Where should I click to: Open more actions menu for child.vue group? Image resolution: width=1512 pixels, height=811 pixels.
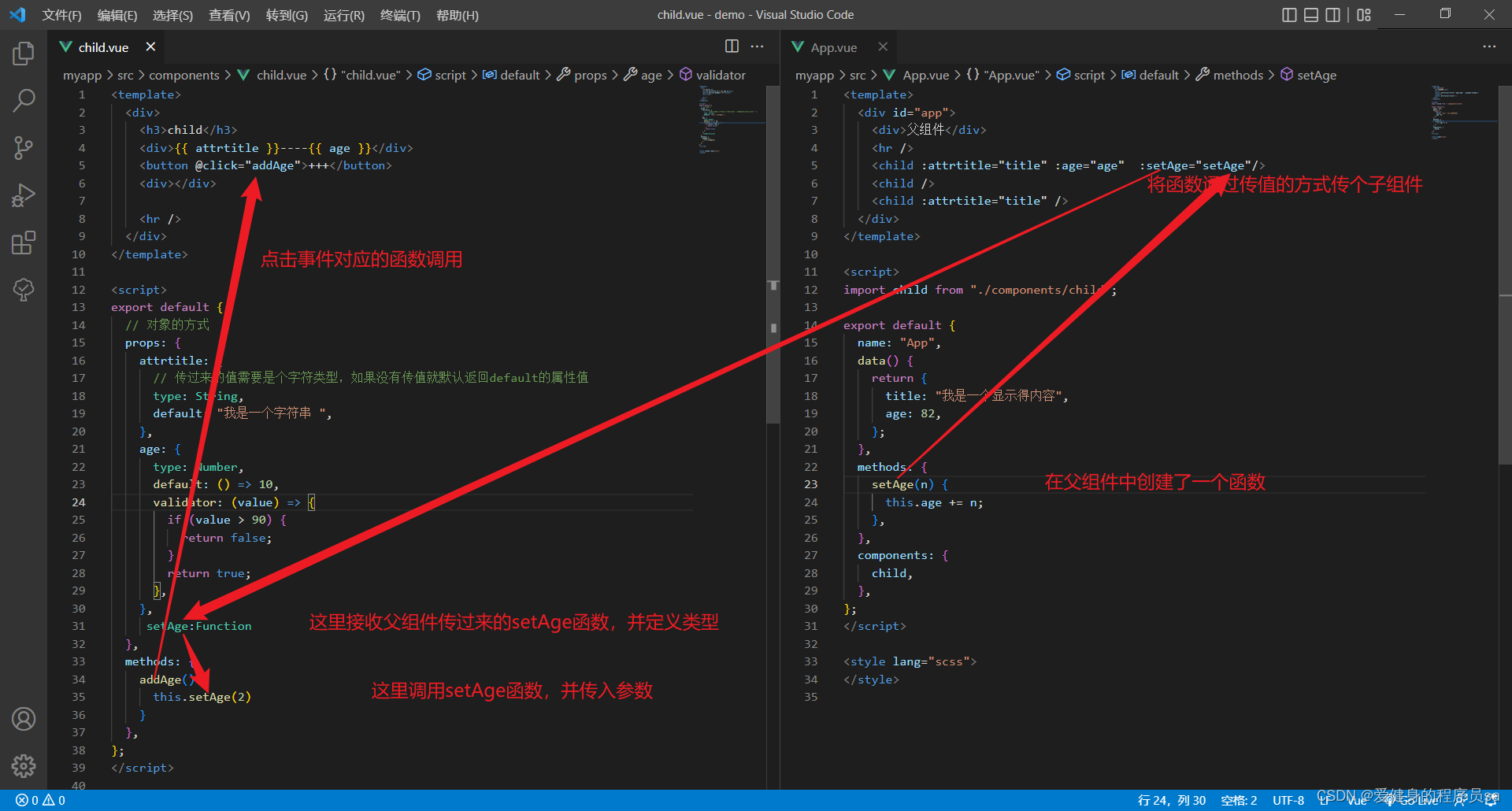[x=757, y=46]
